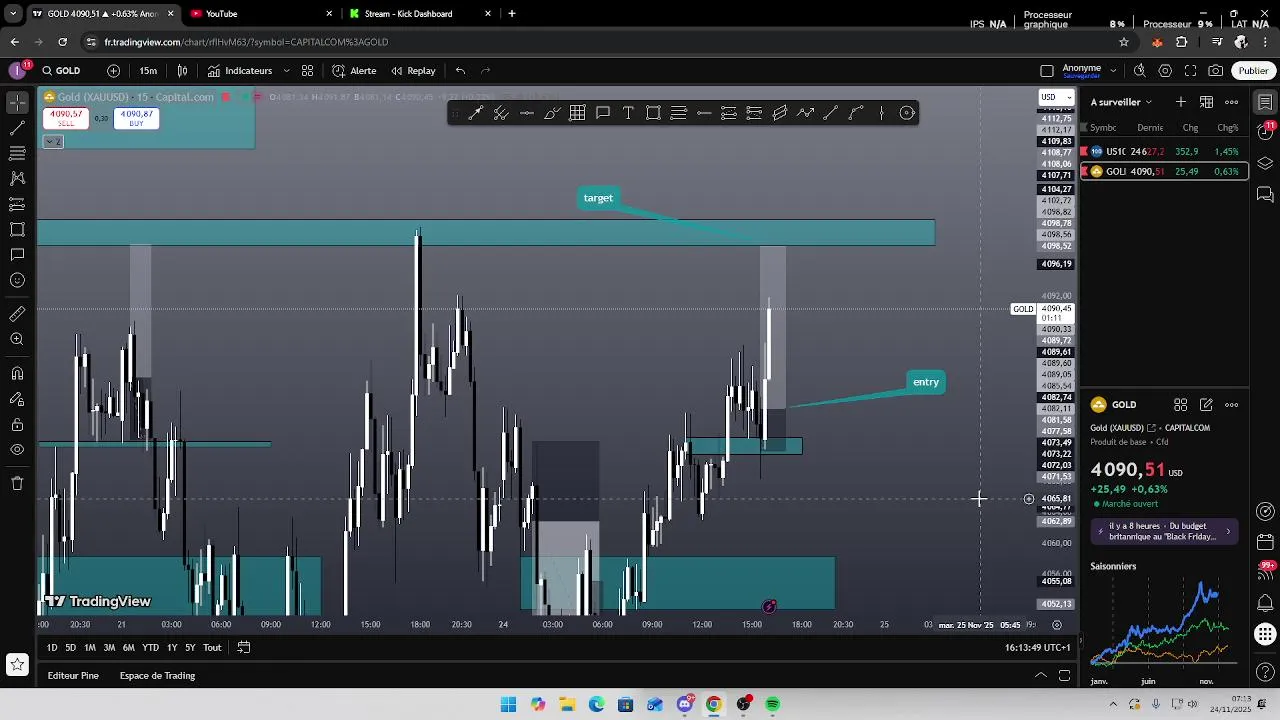Click the SELL price button 4090,57
The image size is (1280, 720).
[x=66, y=117]
